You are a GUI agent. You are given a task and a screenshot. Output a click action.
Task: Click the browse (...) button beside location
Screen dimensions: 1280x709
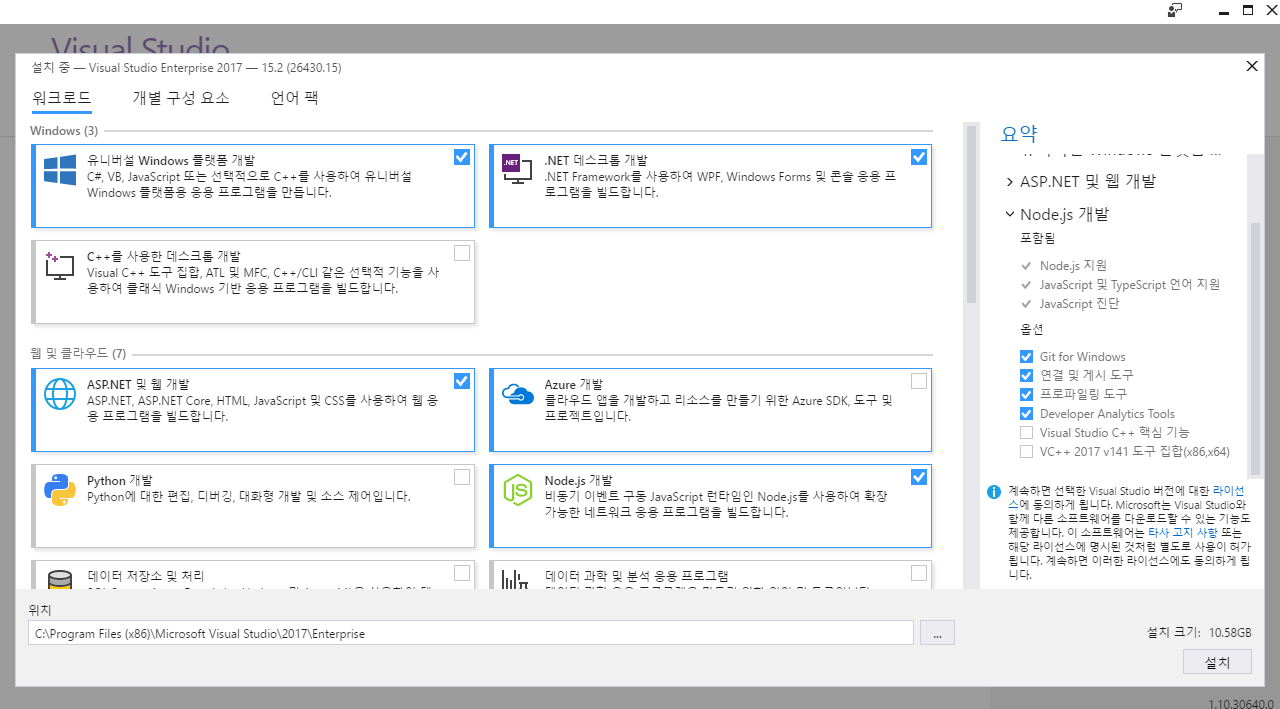click(937, 633)
